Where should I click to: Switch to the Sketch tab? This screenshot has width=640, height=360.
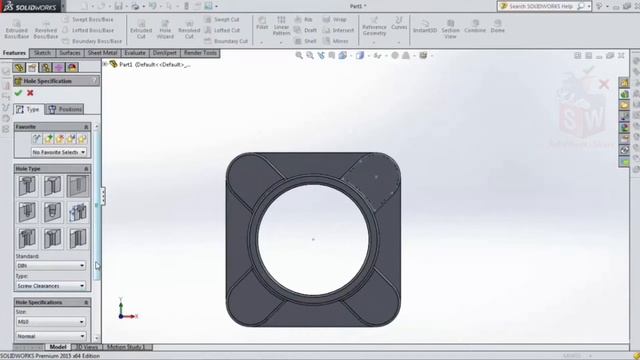42,53
